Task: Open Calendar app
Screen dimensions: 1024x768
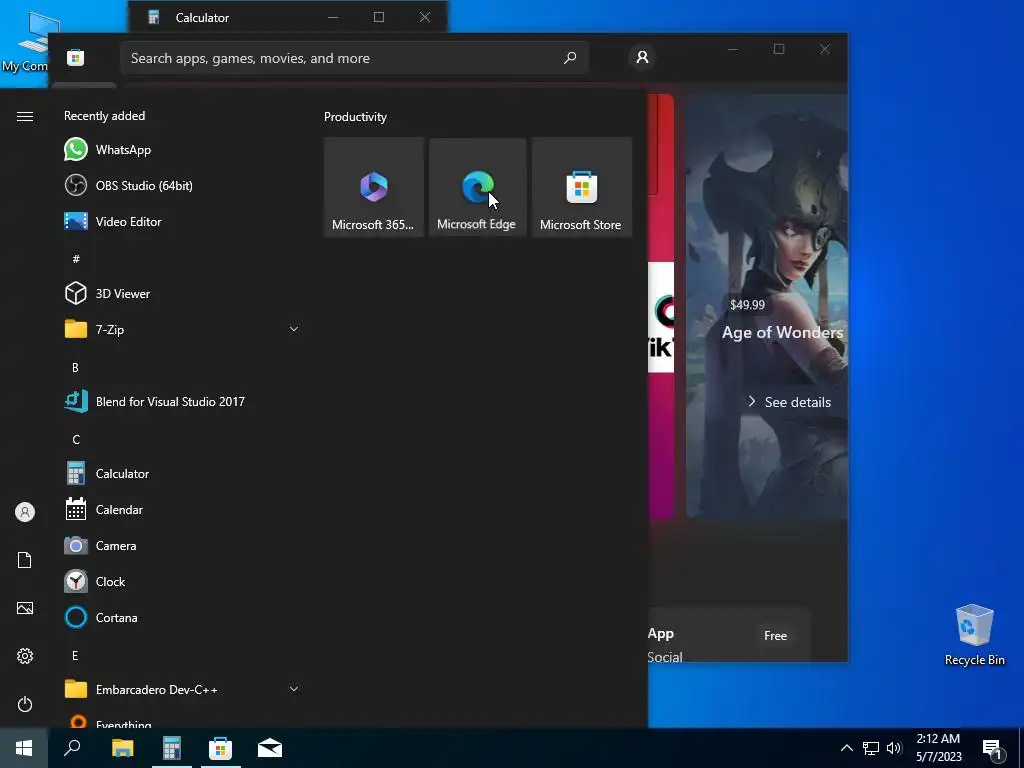Action: coord(183,509)
